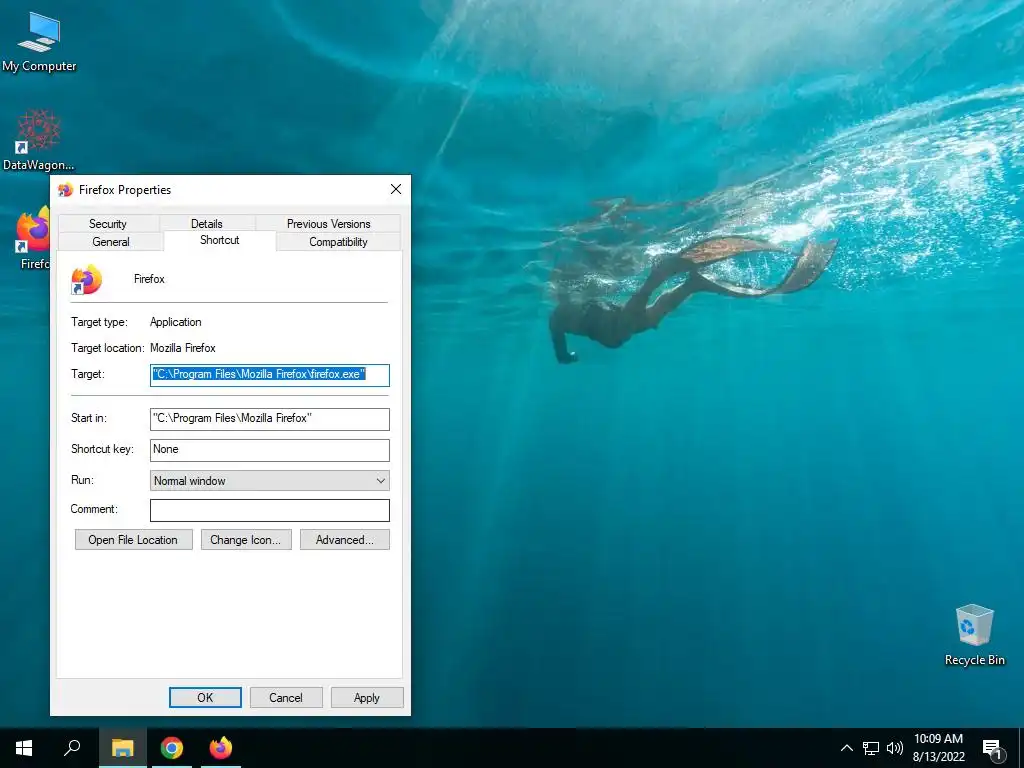The height and width of the screenshot is (768, 1024).
Task: Click Firefox icon in Properties title bar
Action: click(x=65, y=190)
